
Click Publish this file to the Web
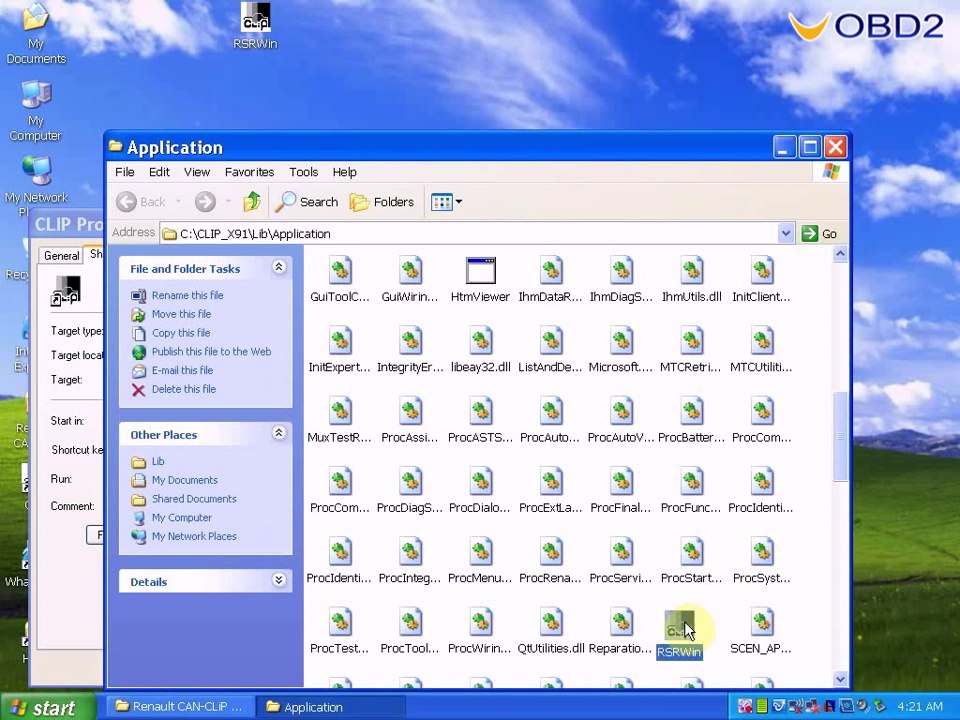click(x=211, y=351)
